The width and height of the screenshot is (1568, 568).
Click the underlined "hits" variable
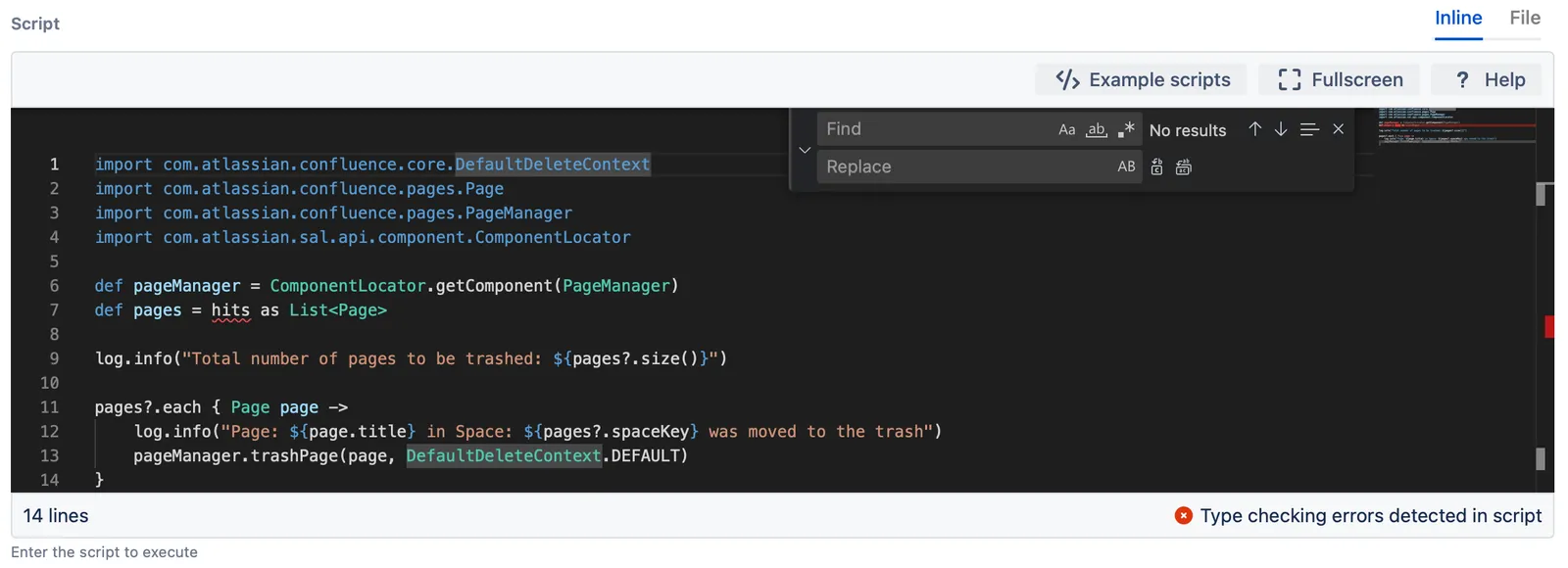[x=230, y=310]
